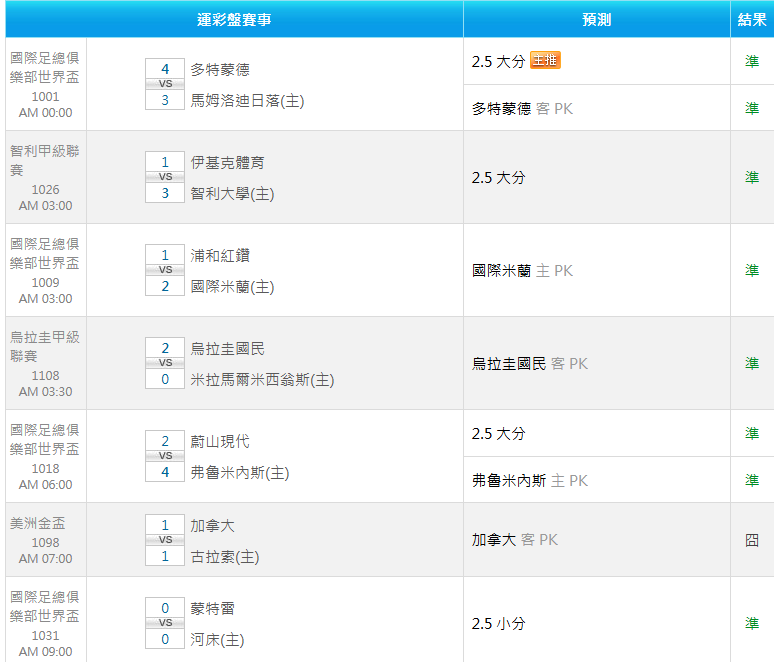Screen dimensions: 774x662
Task: Click 國際米蘭(主) in the match column
Action: coord(232,287)
